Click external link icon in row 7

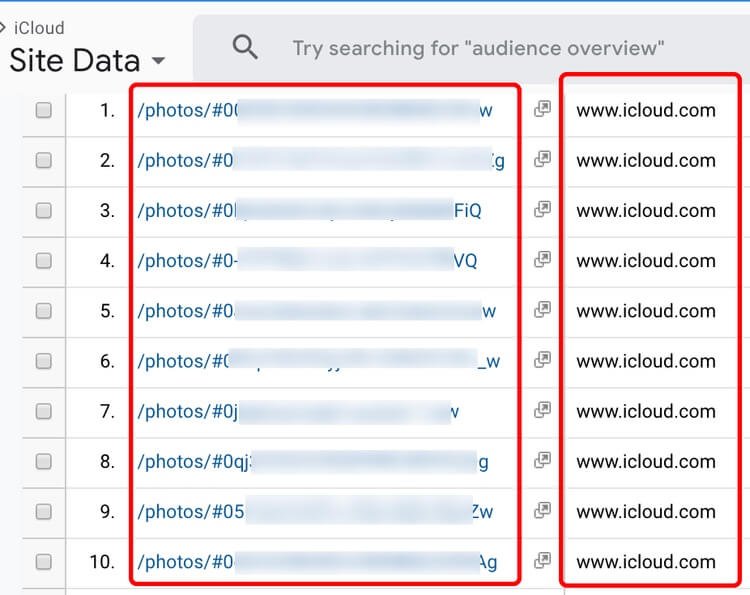pyautogui.click(x=542, y=410)
